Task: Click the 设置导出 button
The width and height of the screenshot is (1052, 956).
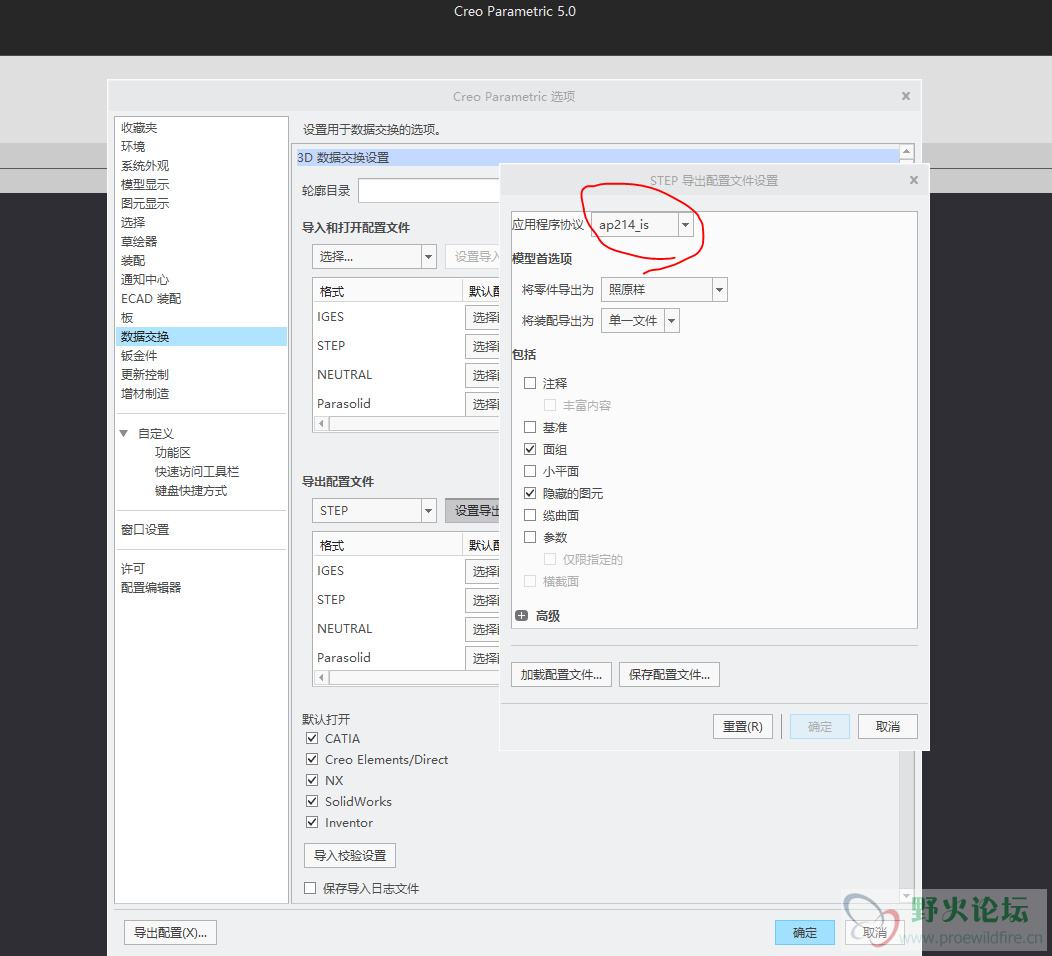Action: [x=472, y=511]
